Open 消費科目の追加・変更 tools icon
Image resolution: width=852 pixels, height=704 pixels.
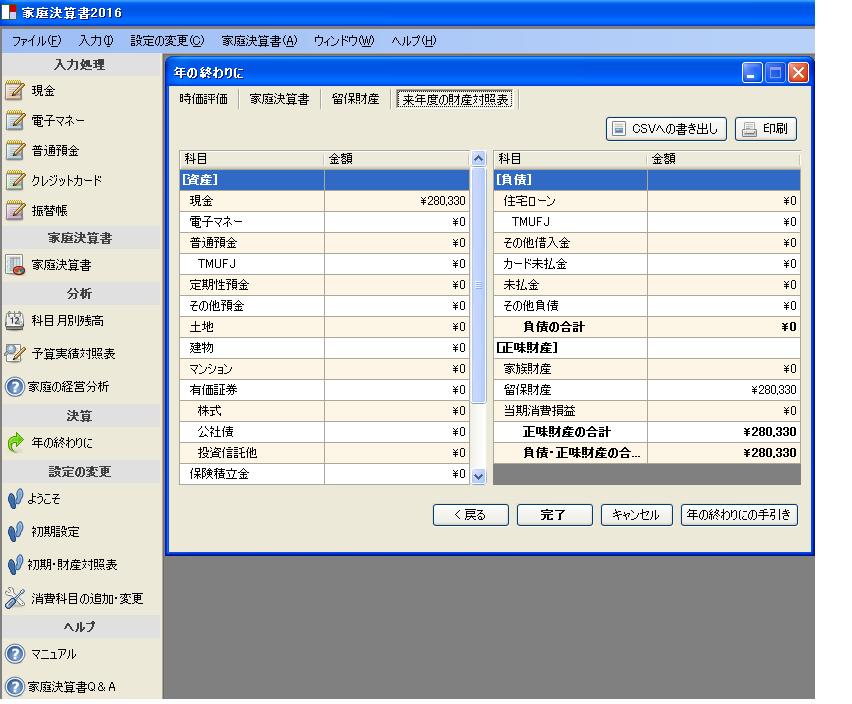[15, 599]
